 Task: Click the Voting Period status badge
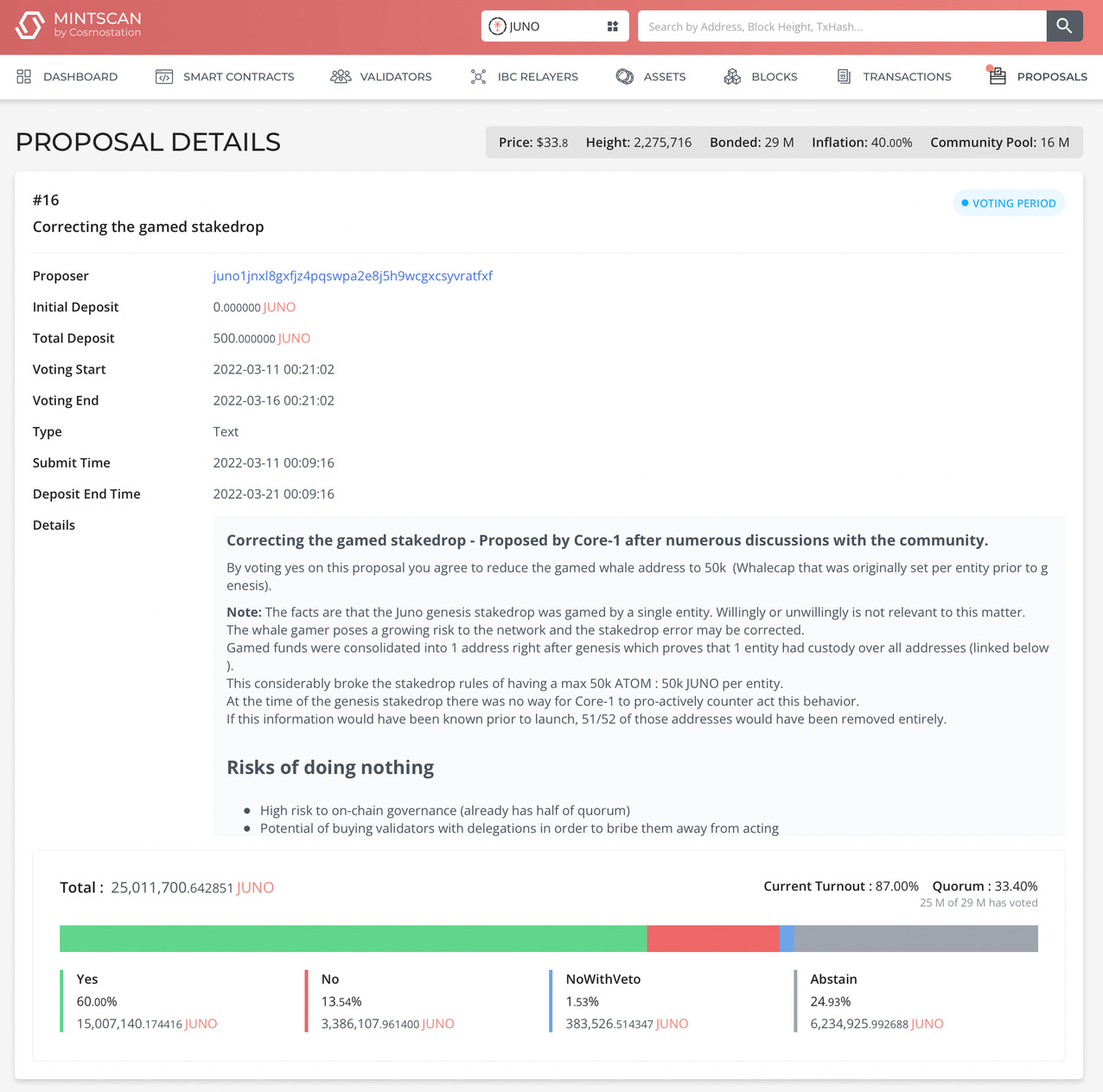click(x=1009, y=203)
